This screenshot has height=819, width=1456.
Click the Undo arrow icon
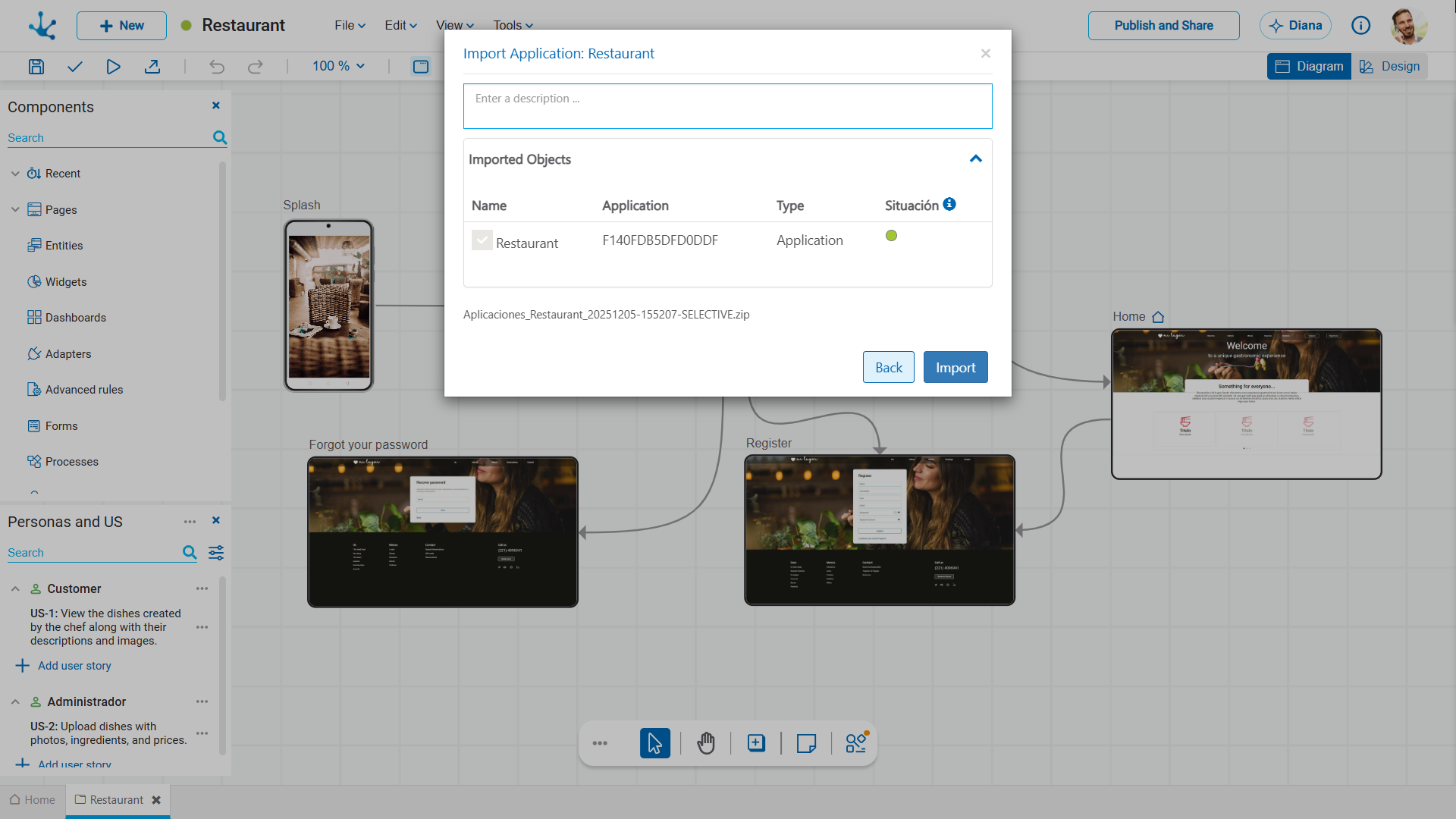tap(217, 67)
